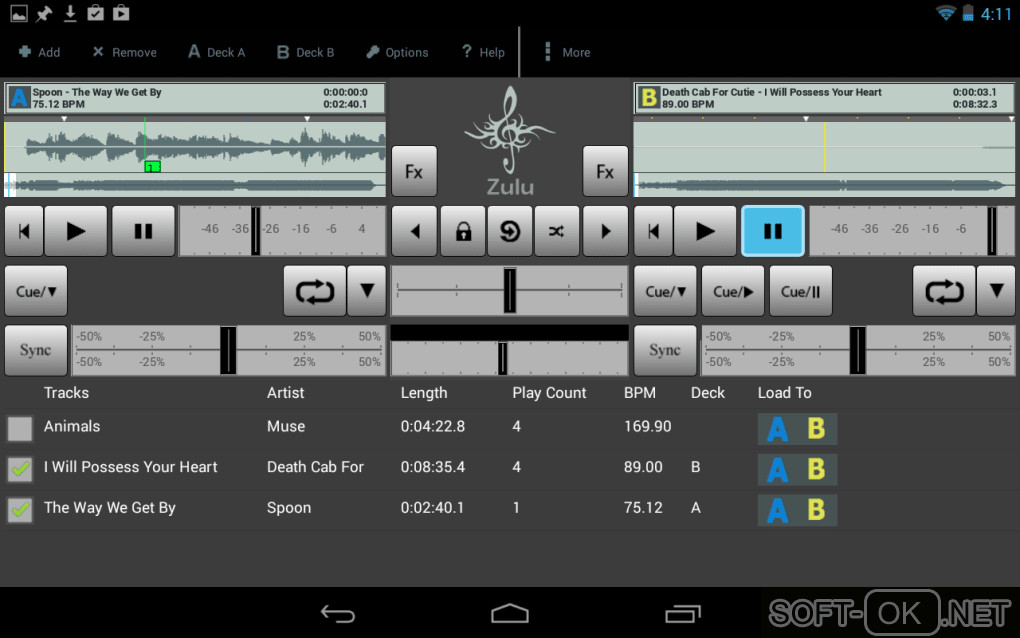The image size is (1020, 638).
Task: Click Deck B waveform overview strip
Action: coord(824,185)
